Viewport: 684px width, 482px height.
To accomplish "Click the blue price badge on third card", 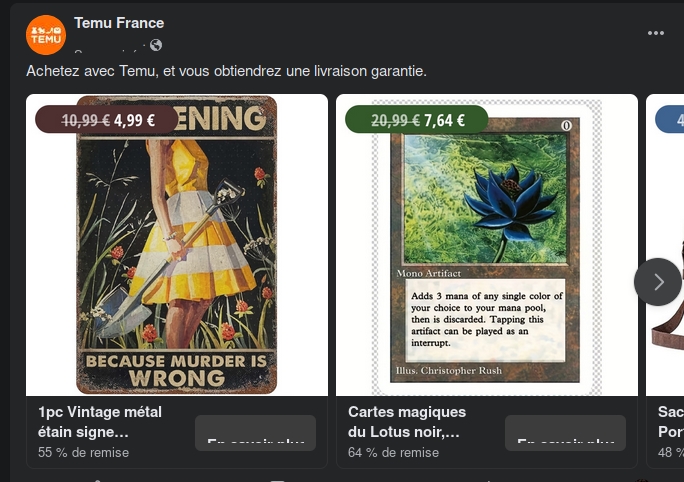I will point(670,120).
